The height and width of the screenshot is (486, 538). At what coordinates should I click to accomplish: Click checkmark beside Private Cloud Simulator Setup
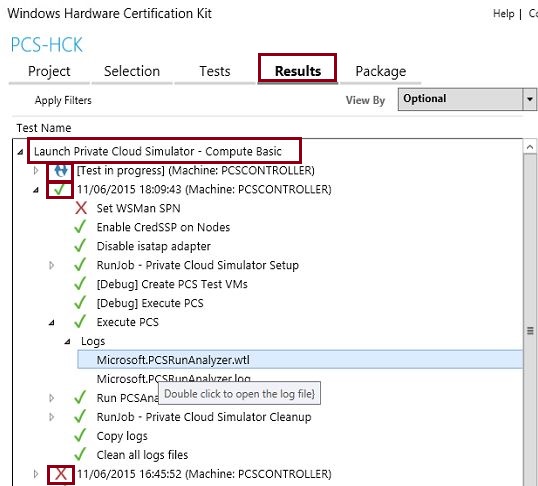tap(80, 264)
